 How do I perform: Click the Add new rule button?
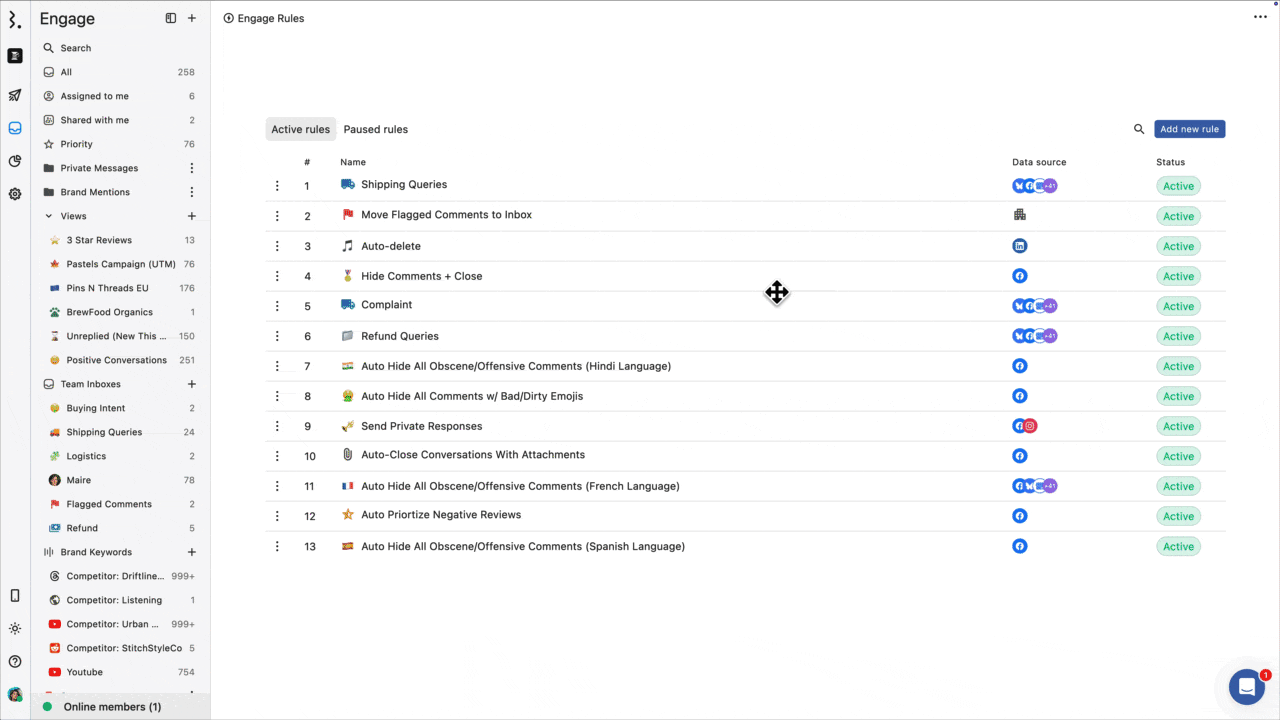point(1189,129)
